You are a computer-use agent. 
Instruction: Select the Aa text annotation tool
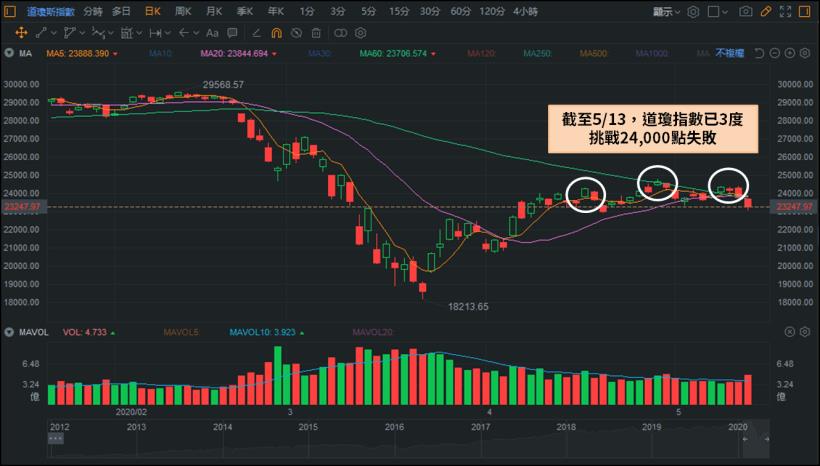(212, 33)
